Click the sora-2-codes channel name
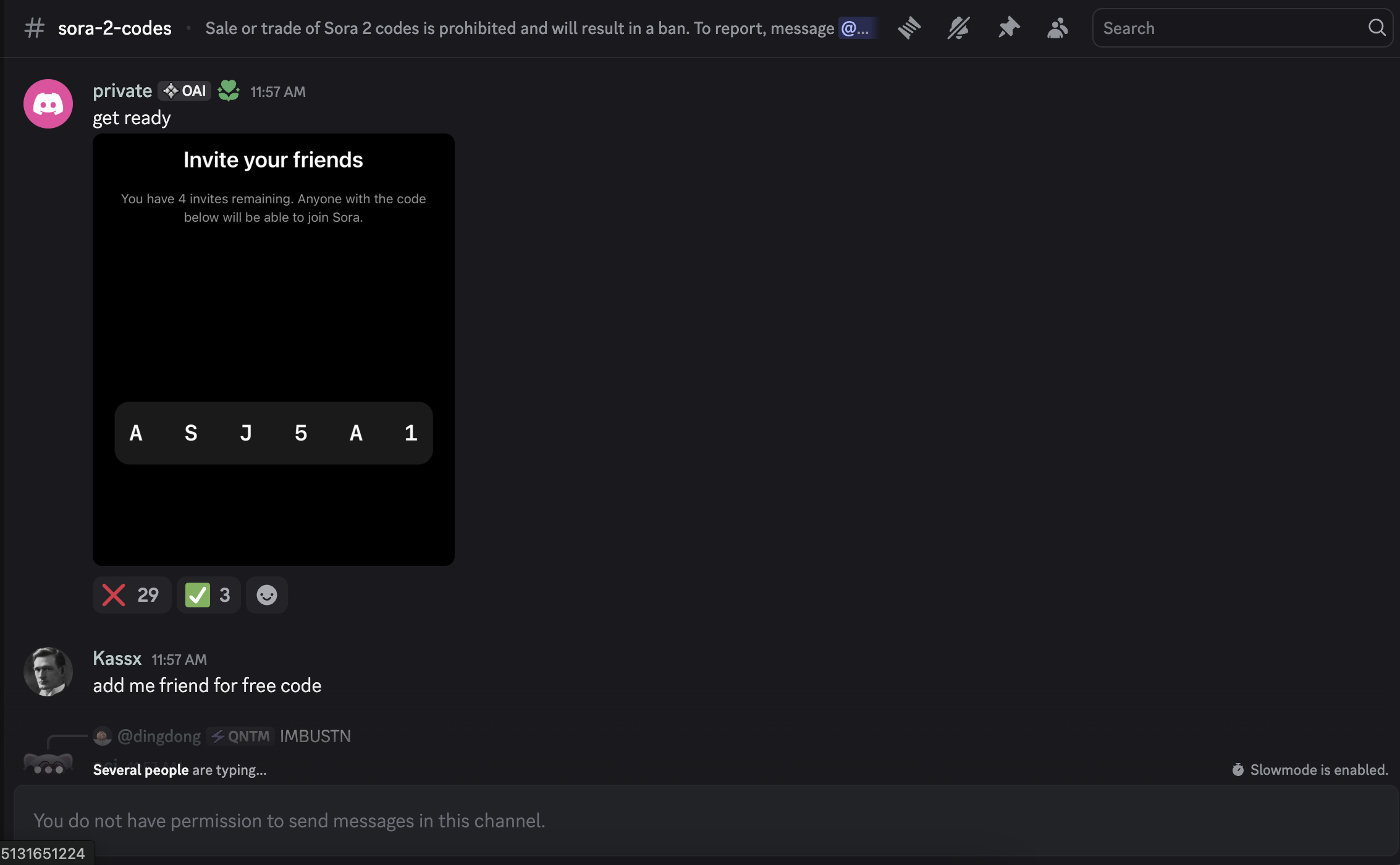Screen dimensions: 1400x865 [x=115, y=28]
